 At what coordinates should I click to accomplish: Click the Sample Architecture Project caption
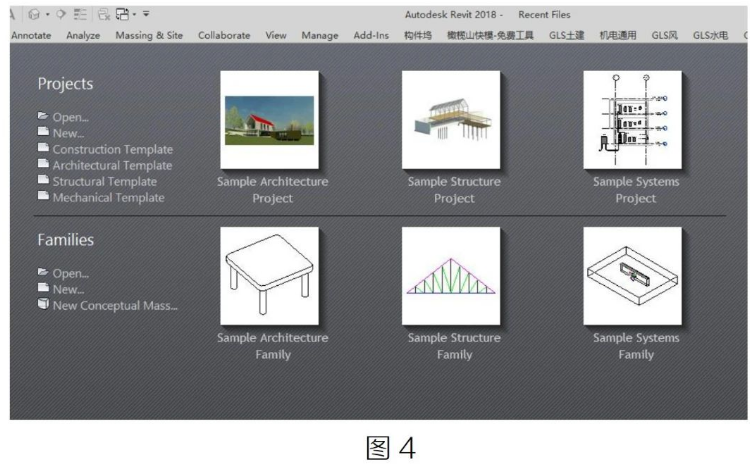[273, 190]
